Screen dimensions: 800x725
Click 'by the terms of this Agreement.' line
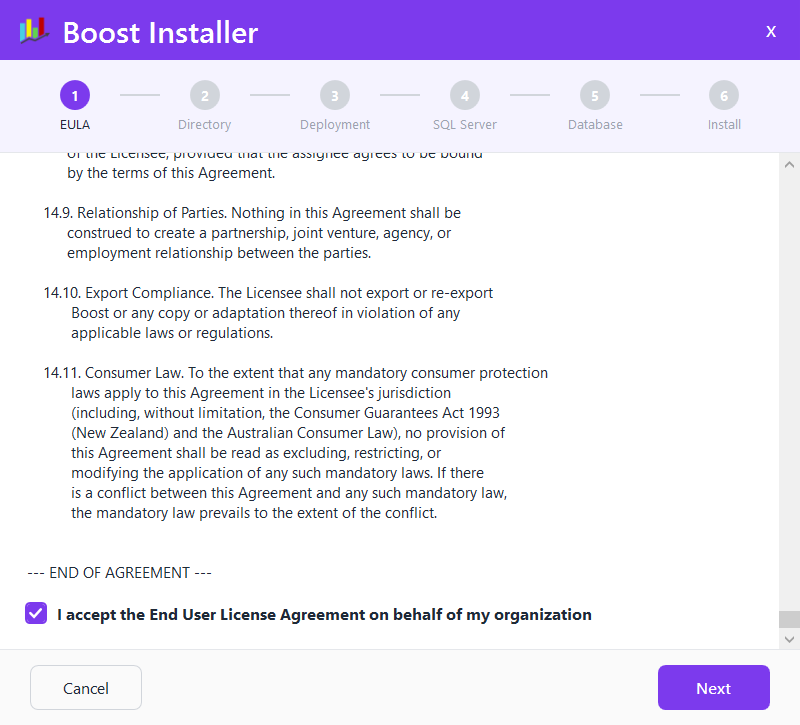[171, 173]
